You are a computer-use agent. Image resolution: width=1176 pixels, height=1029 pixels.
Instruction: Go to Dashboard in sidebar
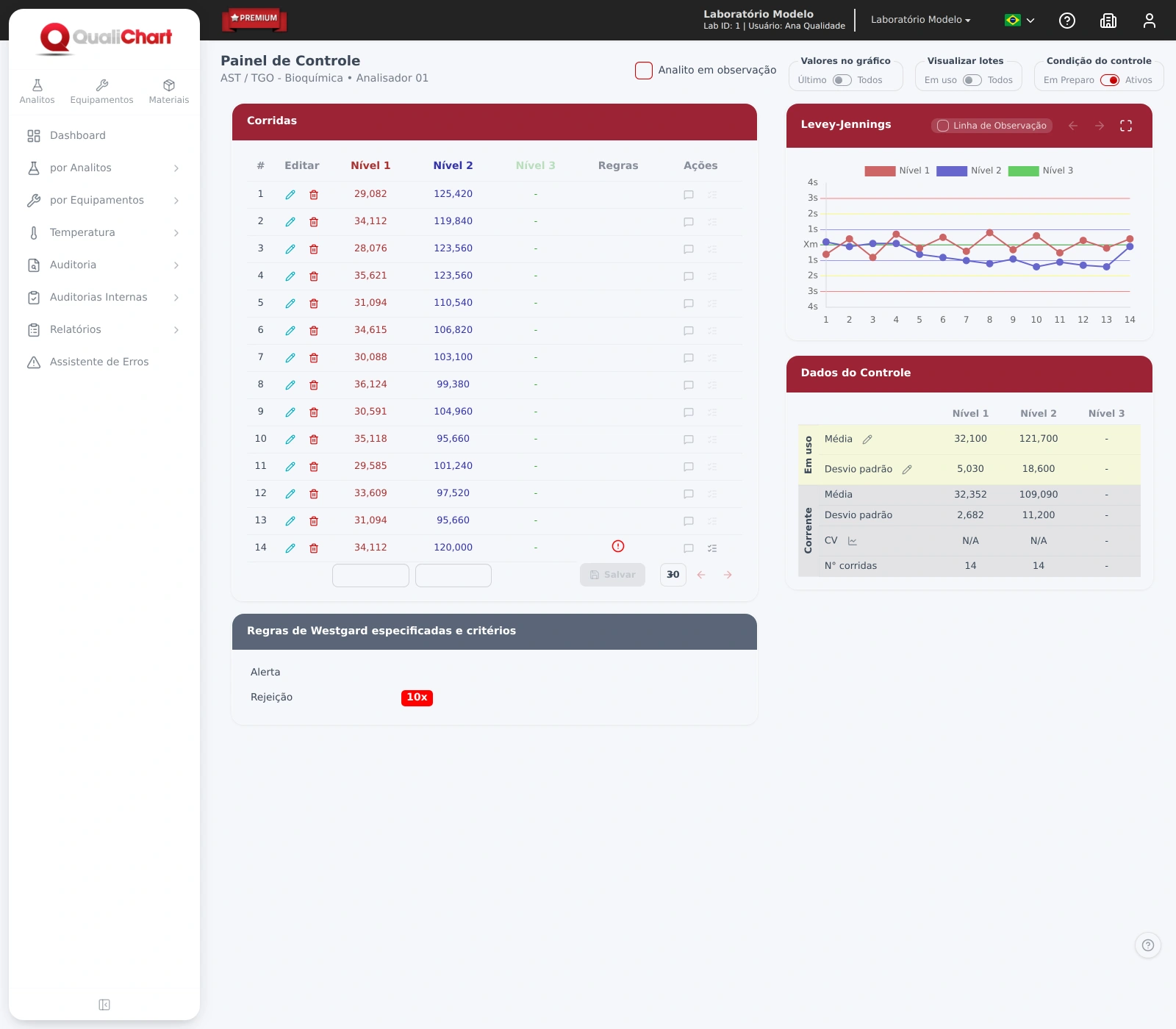[104, 136]
